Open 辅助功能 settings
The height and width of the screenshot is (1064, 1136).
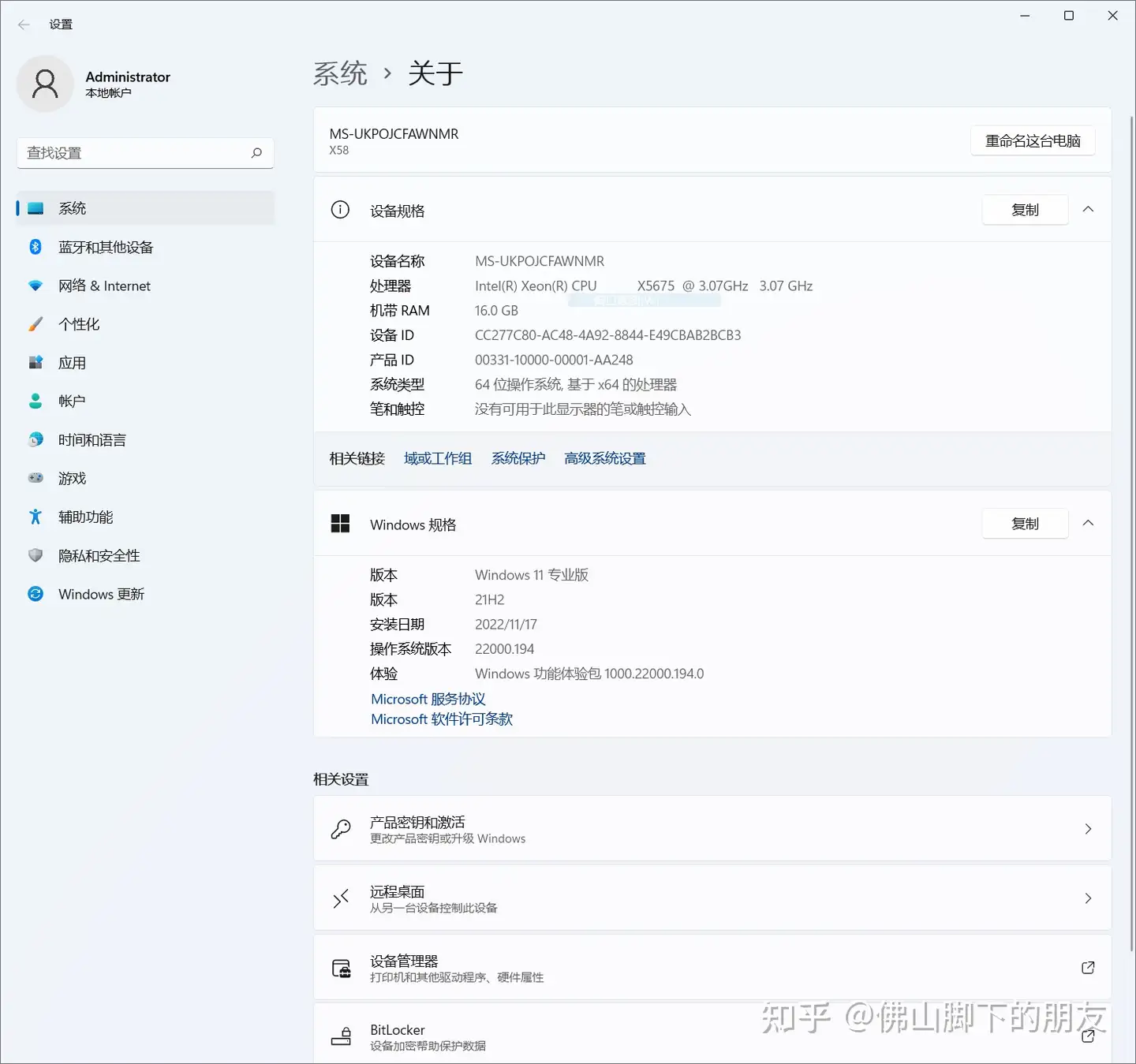[x=145, y=517]
